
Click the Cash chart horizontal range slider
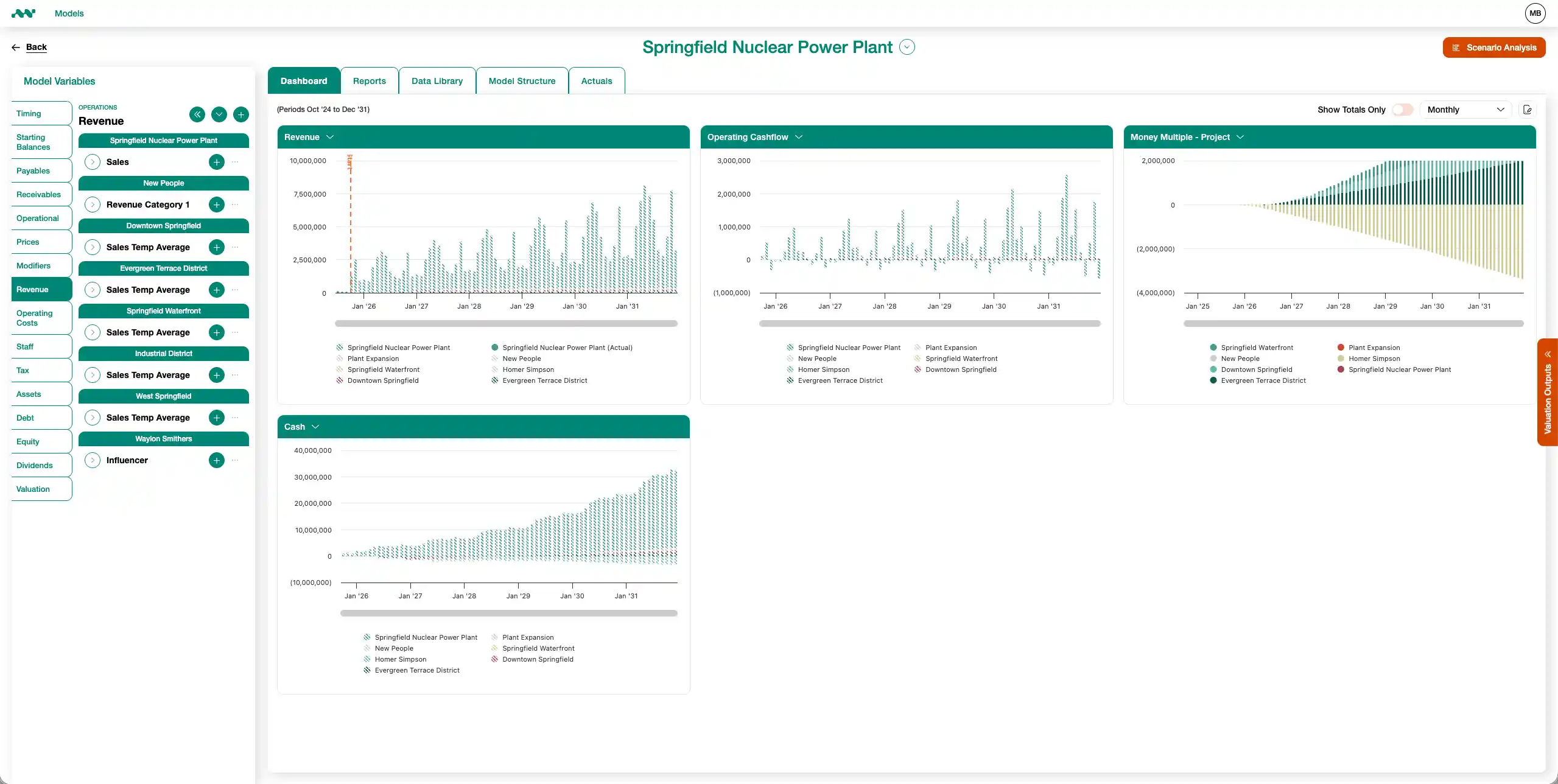(508, 613)
